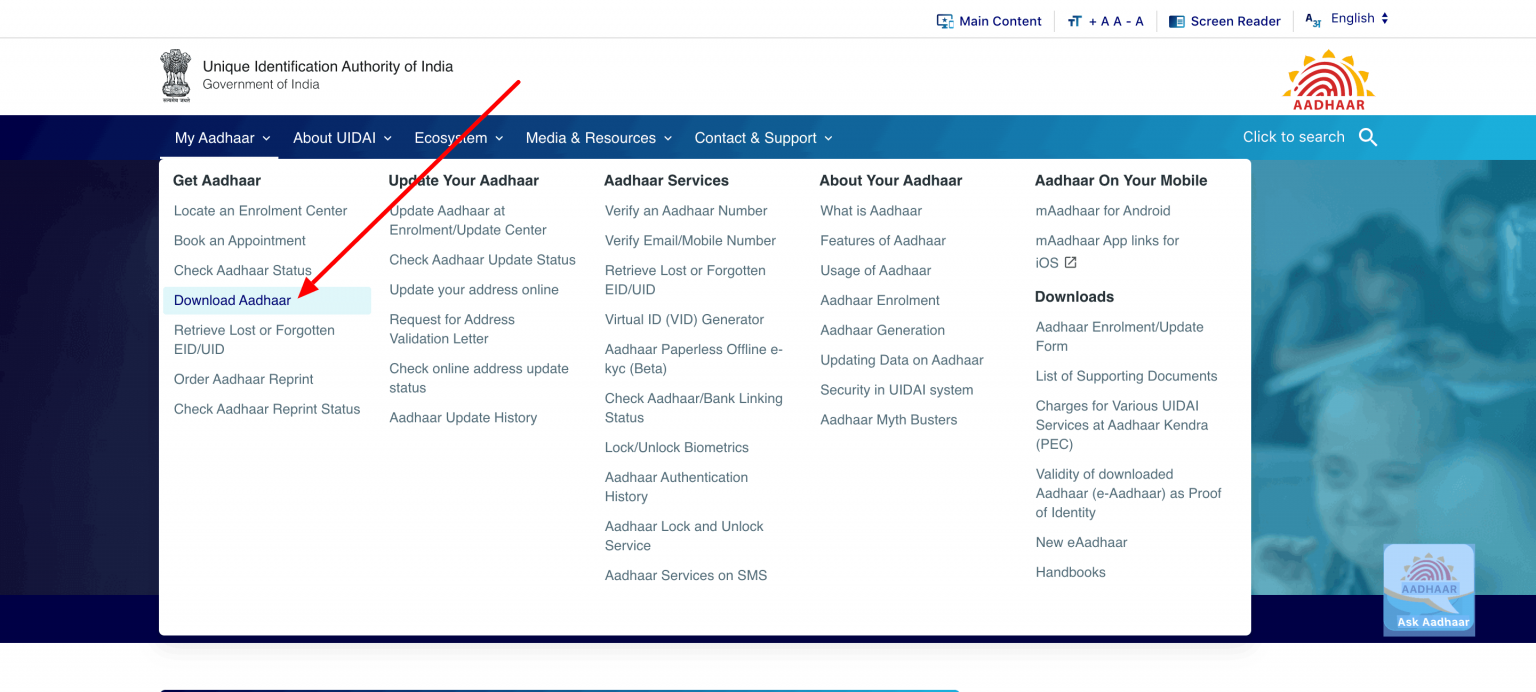The height and width of the screenshot is (692, 1536).
Task: Click the Main Content skip icon
Action: (944, 21)
